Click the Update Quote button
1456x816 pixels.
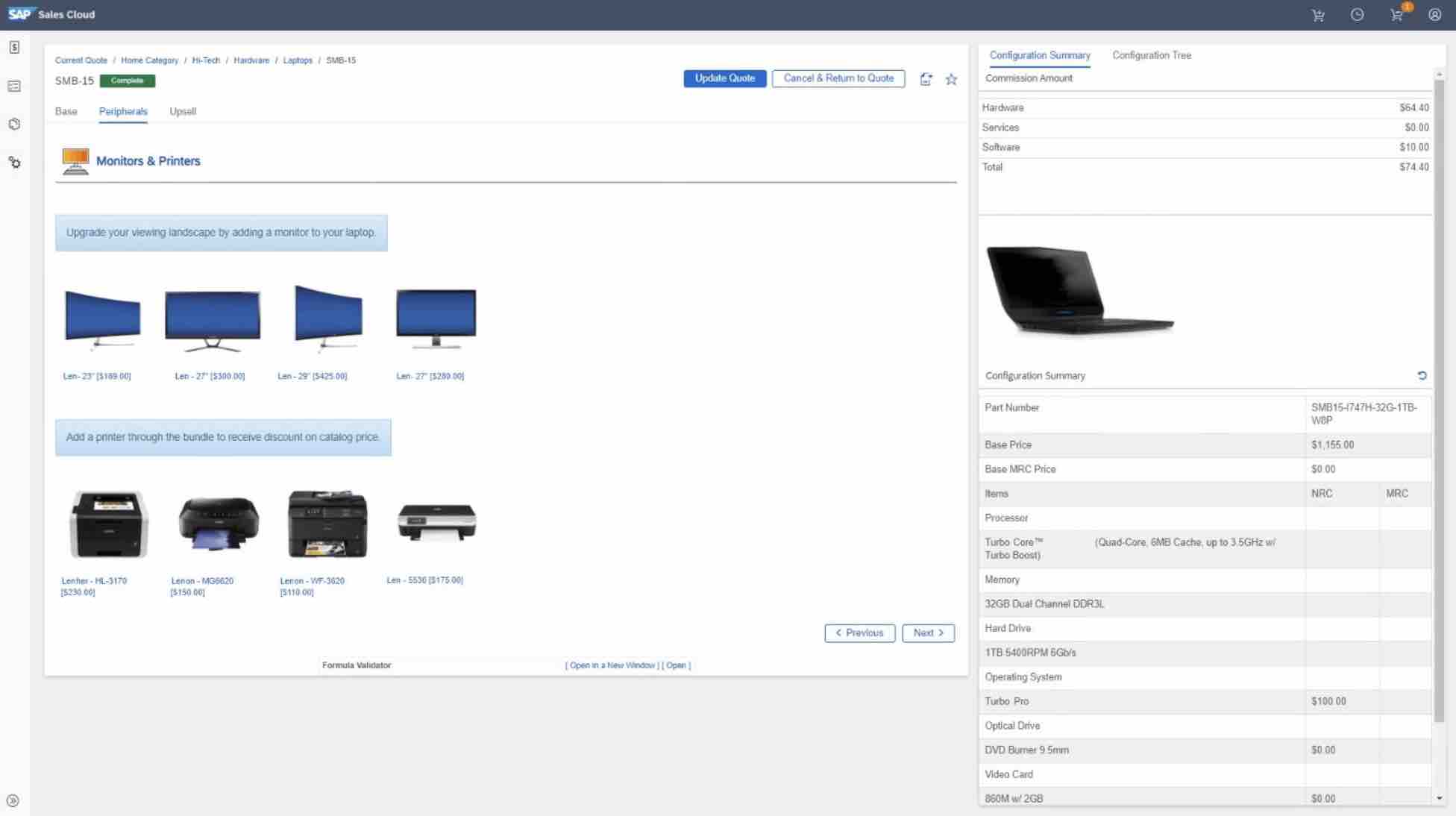click(724, 78)
